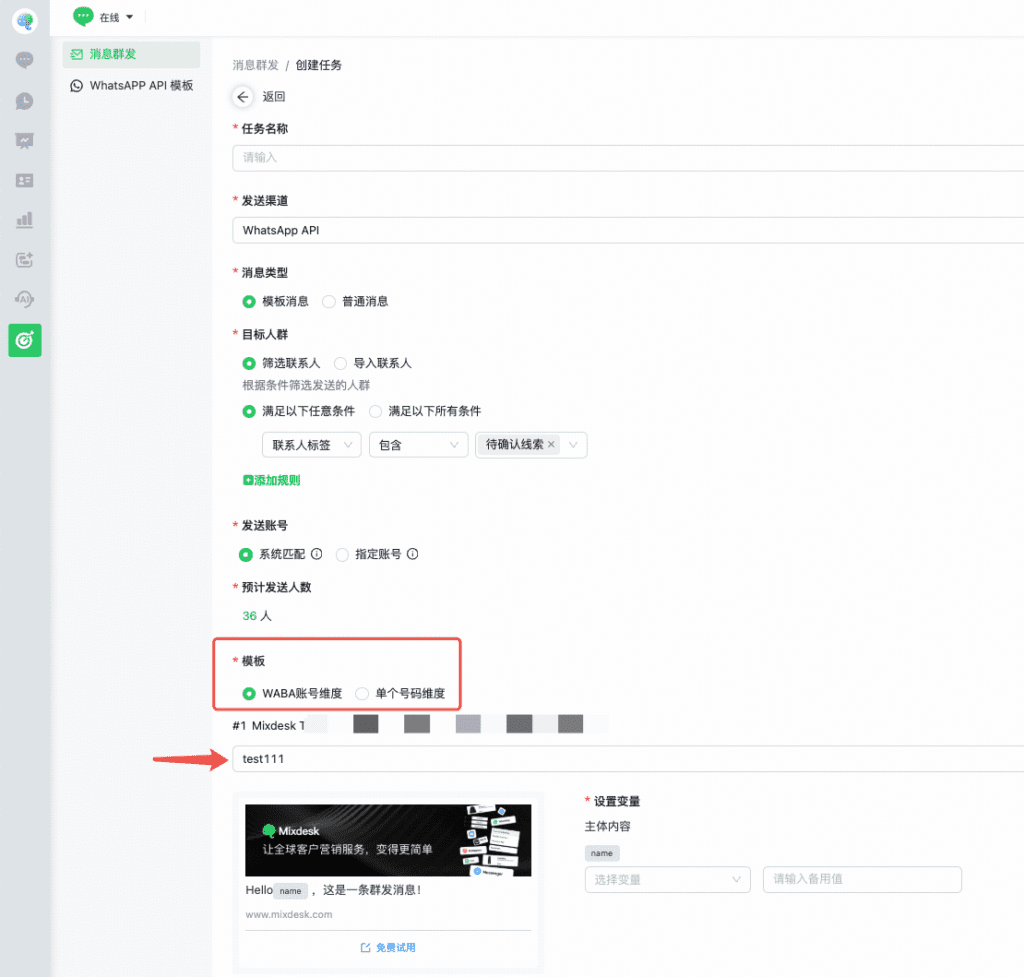Screen dimensions: 1024x977
Task: Expand the 联系人标签 dropdown
Action: coord(311,445)
